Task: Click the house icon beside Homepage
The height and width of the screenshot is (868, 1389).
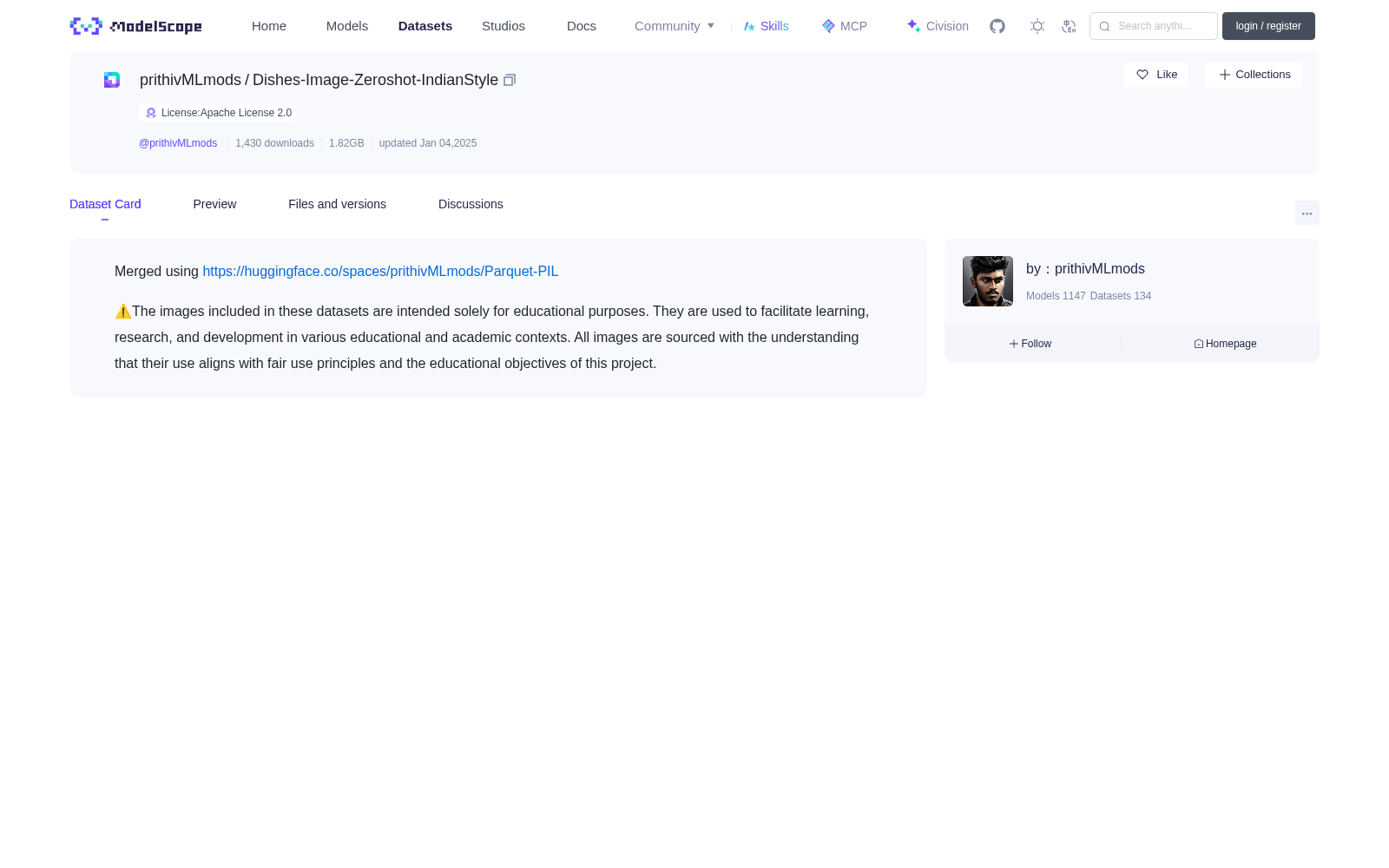Action: point(1199,344)
